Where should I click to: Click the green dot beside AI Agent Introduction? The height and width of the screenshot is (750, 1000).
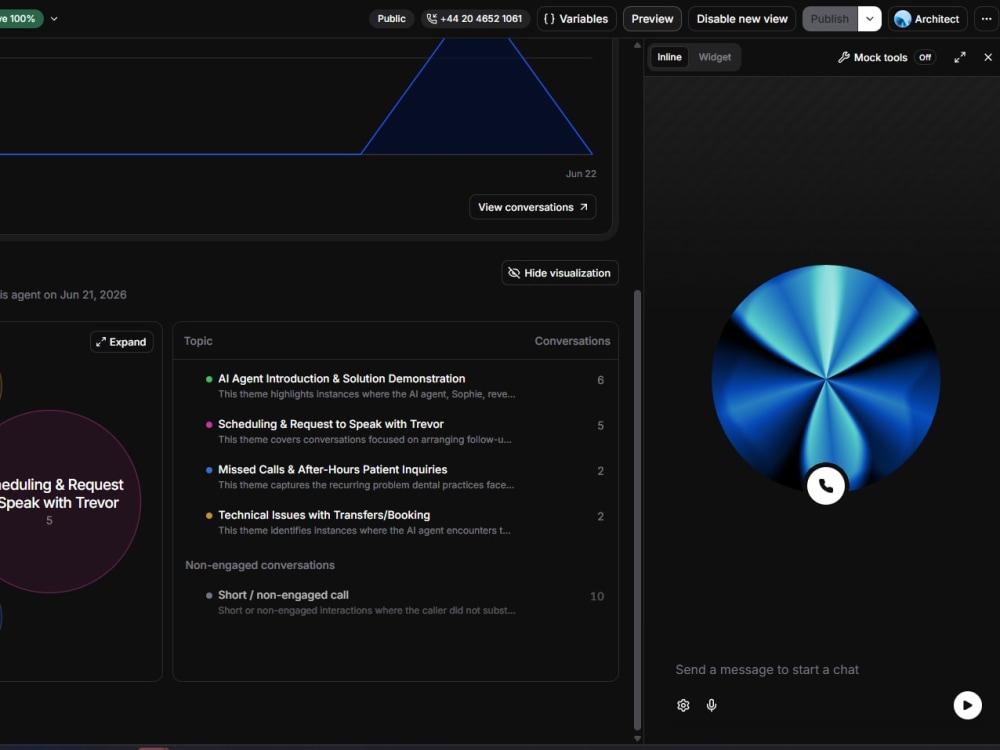(x=209, y=379)
